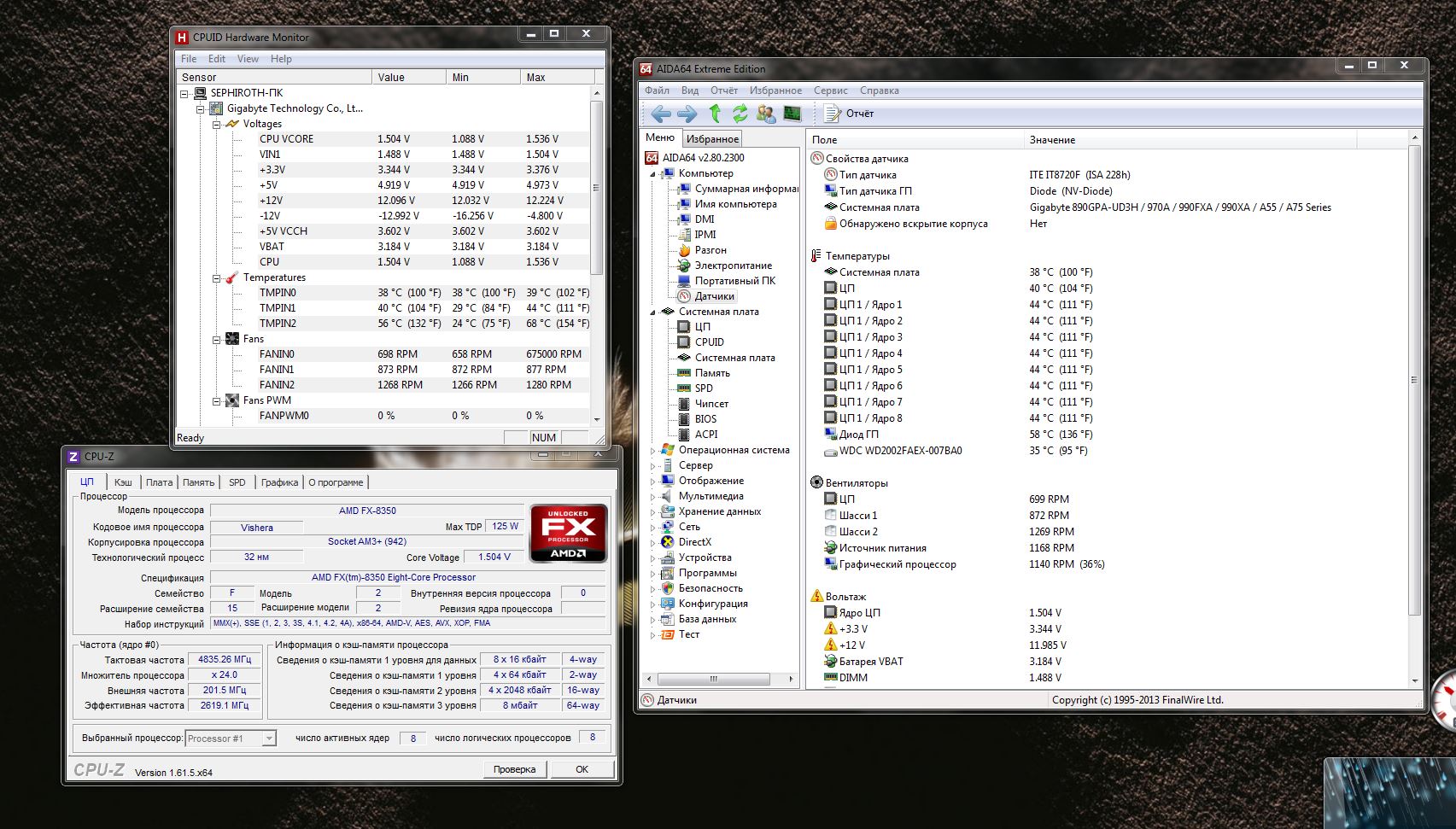Click the AIDA64 tree horizontal scrollbar thumb
Viewport: 1456px width, 829px height.
click(x=713, y=680)
